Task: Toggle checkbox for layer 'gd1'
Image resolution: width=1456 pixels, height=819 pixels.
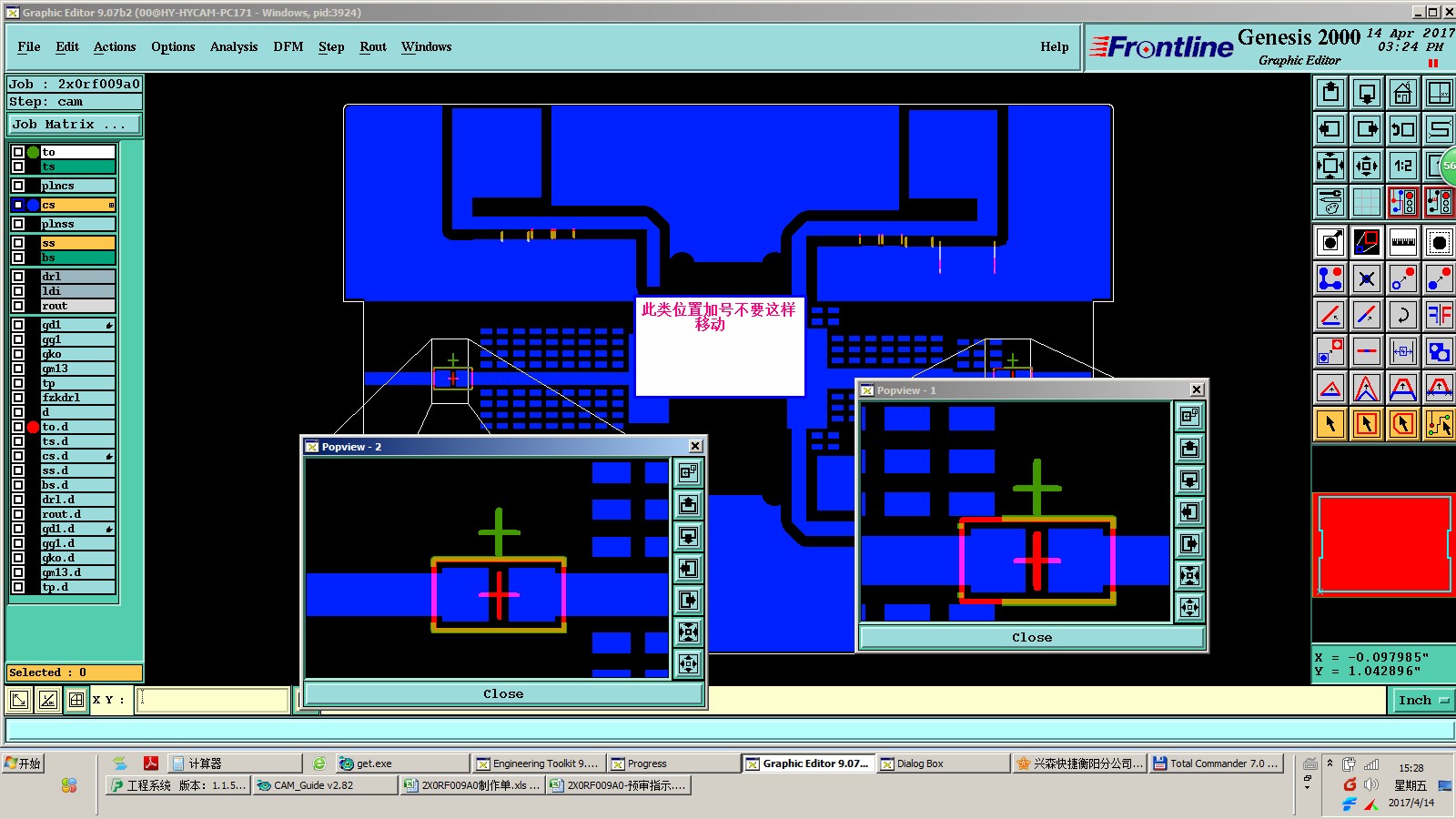Action: point(18,325)
